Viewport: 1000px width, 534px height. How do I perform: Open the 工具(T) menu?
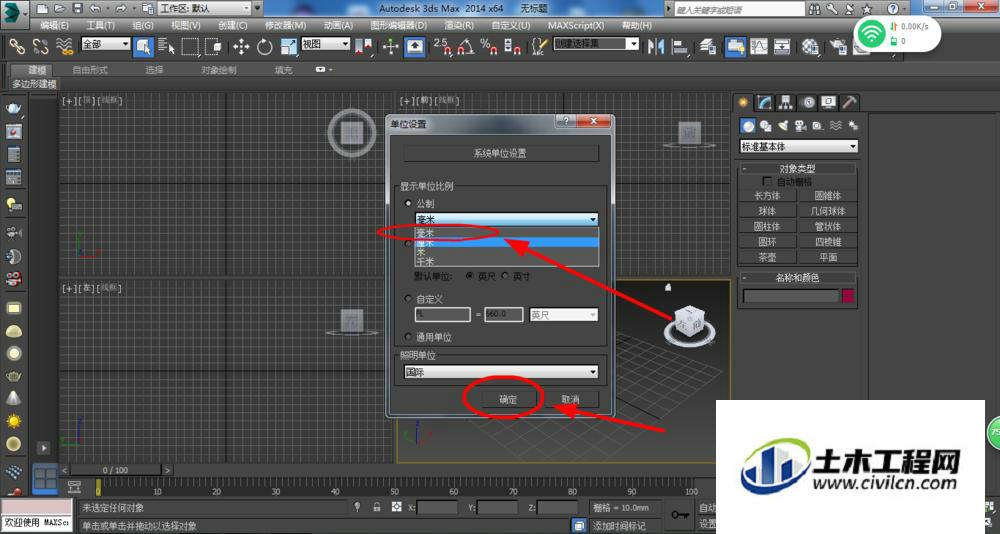tap(100, 26)
